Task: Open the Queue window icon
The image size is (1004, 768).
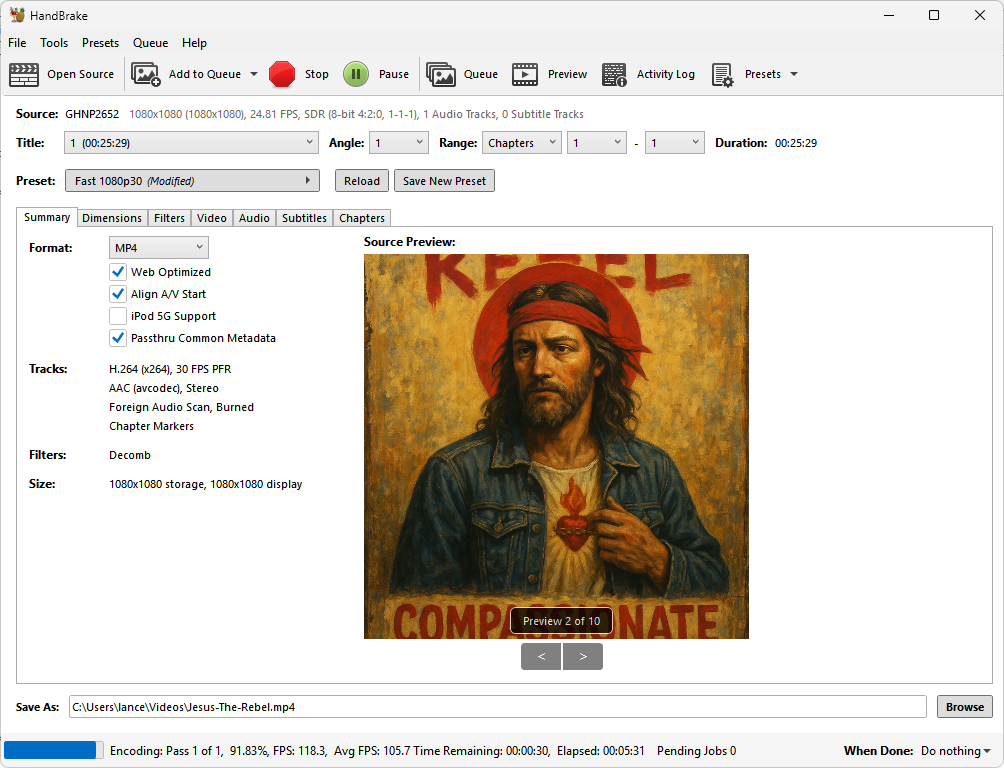Action: pos(441,74)
